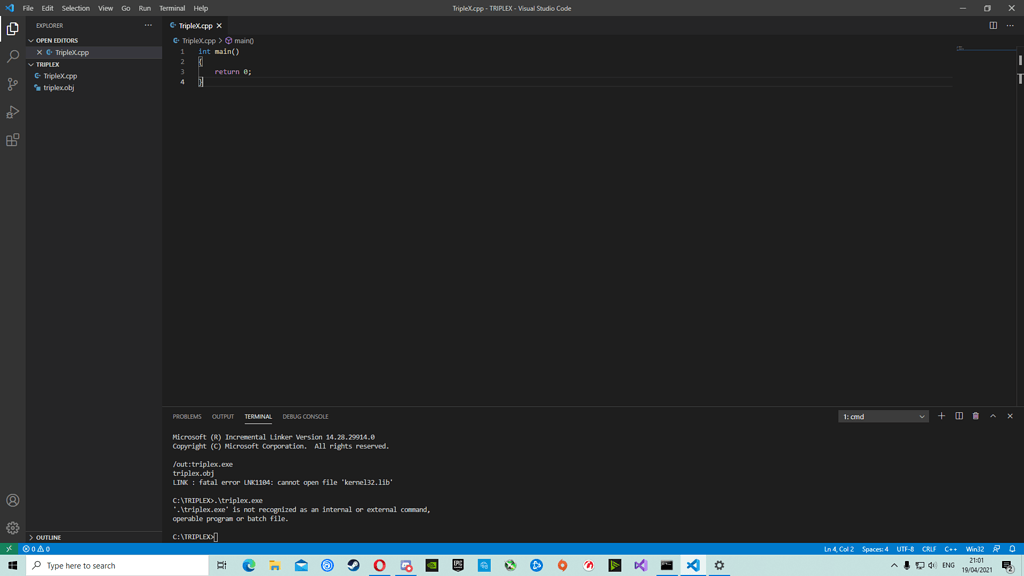
Task: Open the '1: cmd' terminal dropdown
Action: tap(882, 416)
